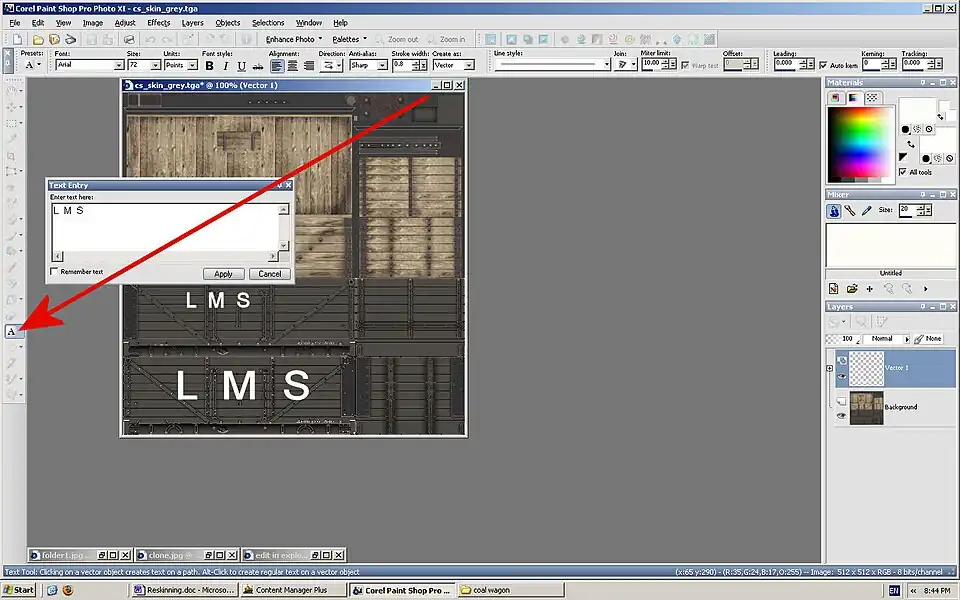Expand the Vector 1 layer group
Image resolution: width=960 pixels, height=600 pixels.
tap(829, 368)
